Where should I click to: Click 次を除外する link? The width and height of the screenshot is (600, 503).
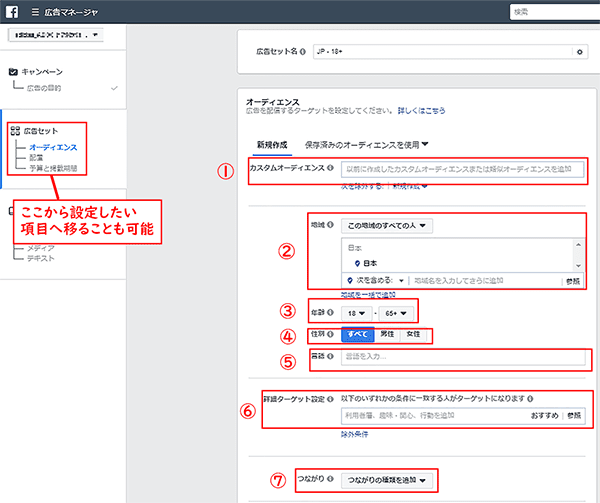coord(362,186)
